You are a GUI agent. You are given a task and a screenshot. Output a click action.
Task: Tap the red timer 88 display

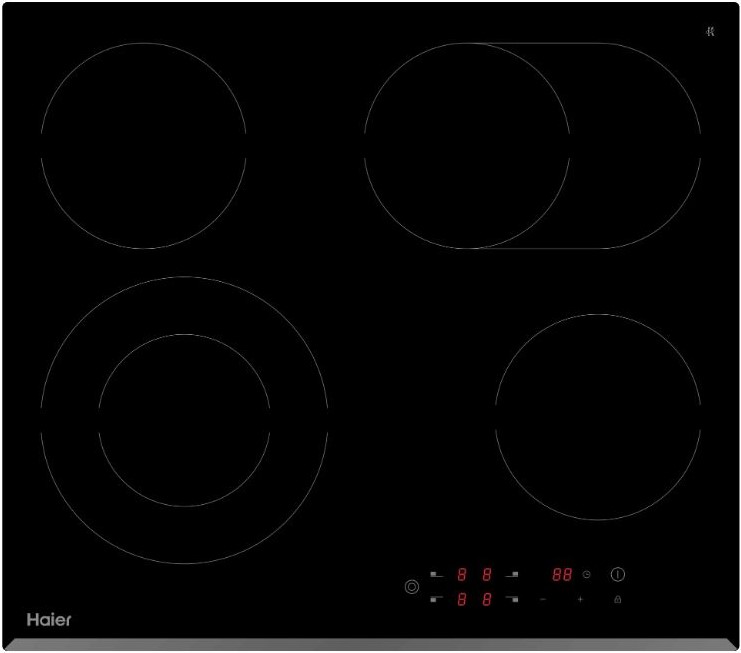pos(562,574)
